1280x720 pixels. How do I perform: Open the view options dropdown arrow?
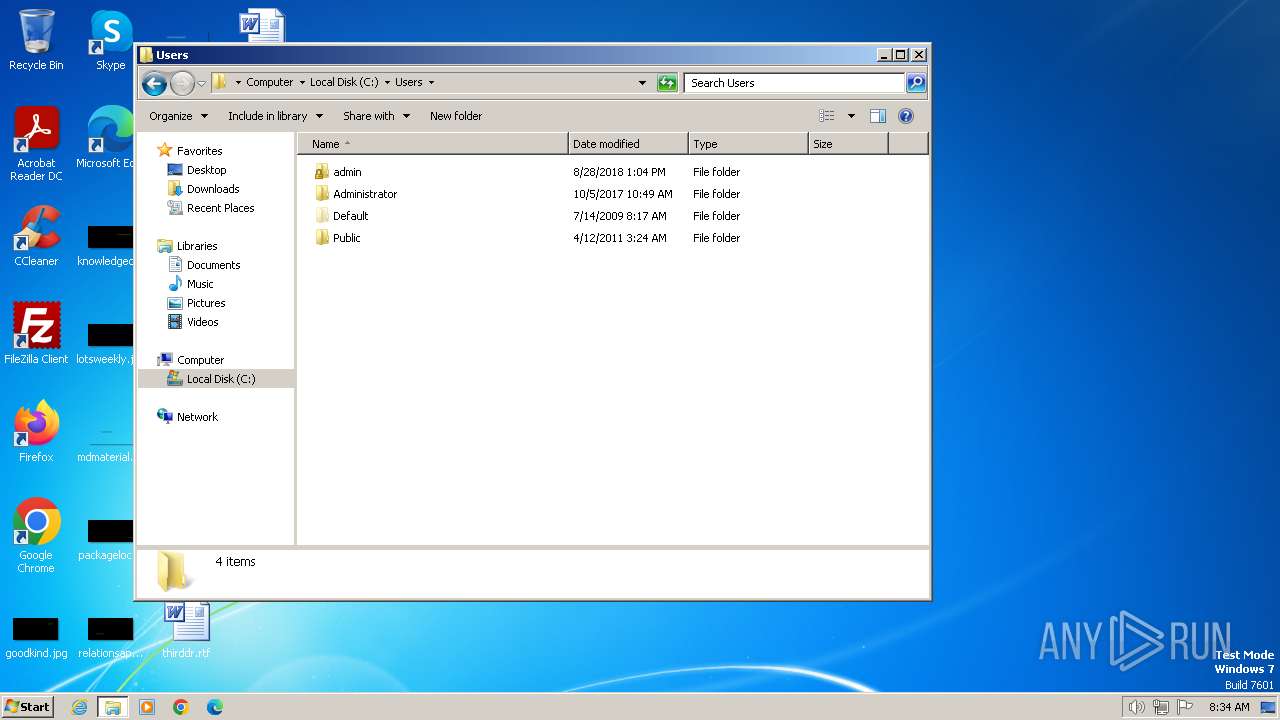tap(851, 116)
